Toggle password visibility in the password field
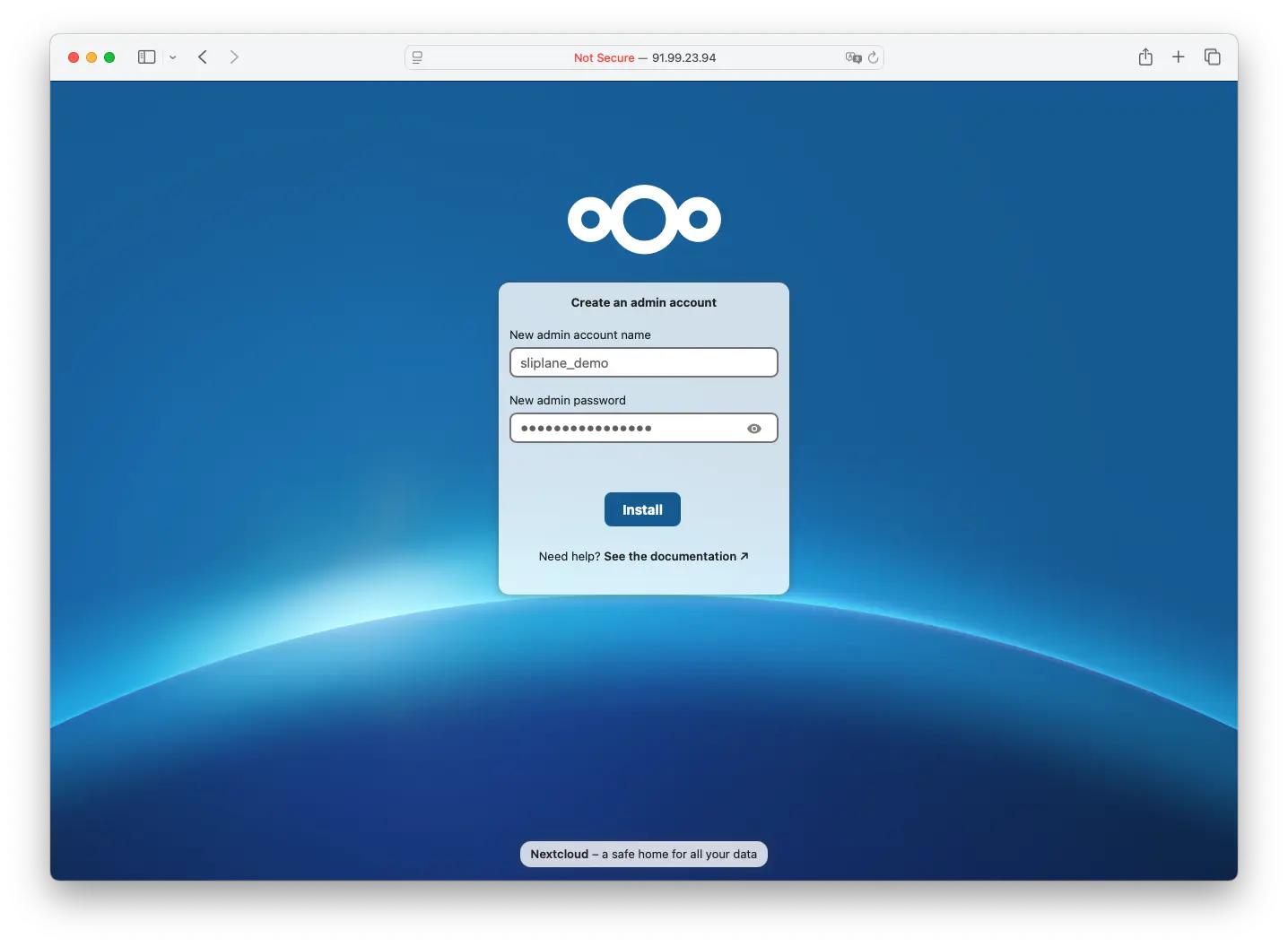The height and width of the screenshot is (947, 1288). click(x=754, y=429)
